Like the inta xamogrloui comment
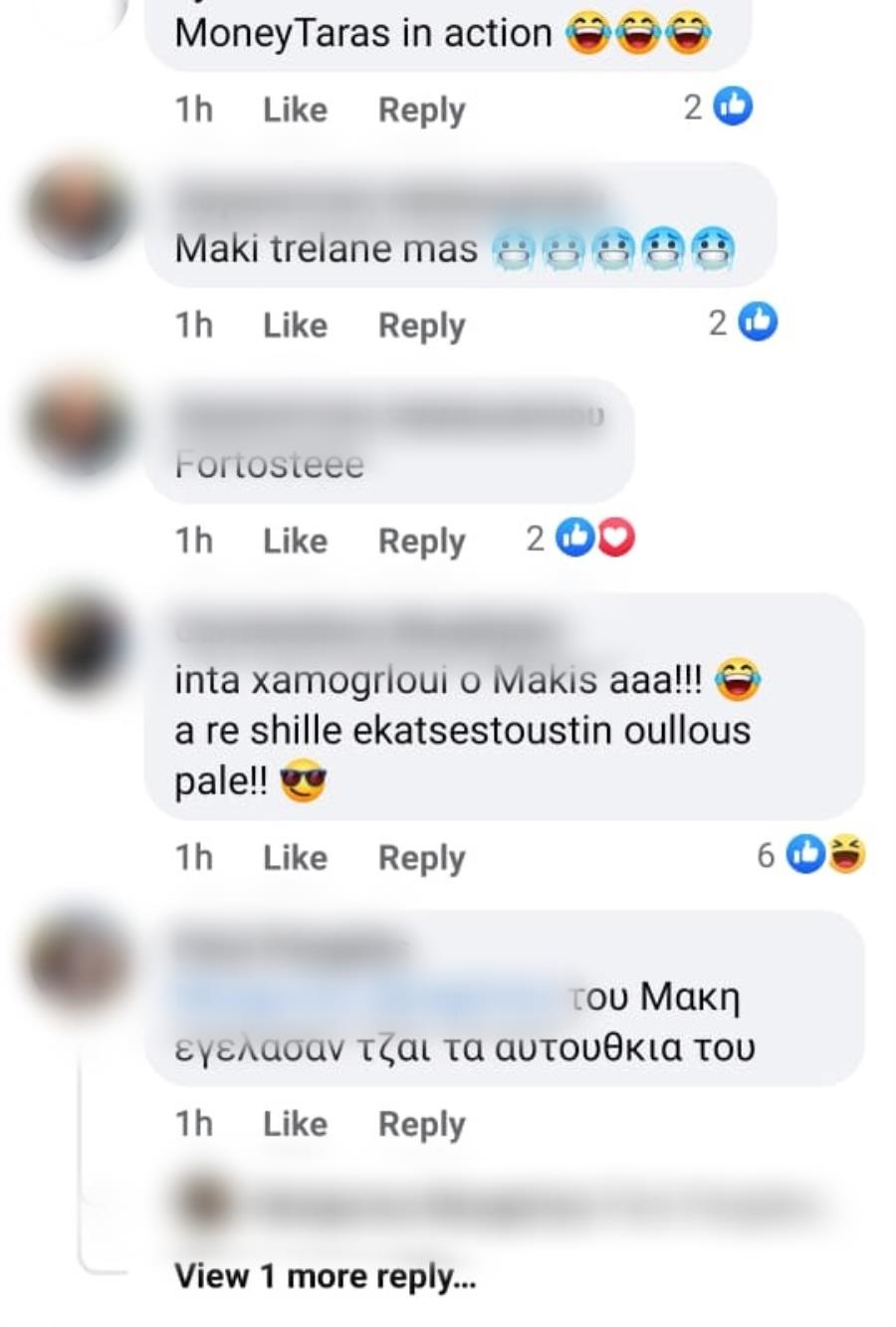This screenshot has width=896, height=1327. click(x=295, y=858)
